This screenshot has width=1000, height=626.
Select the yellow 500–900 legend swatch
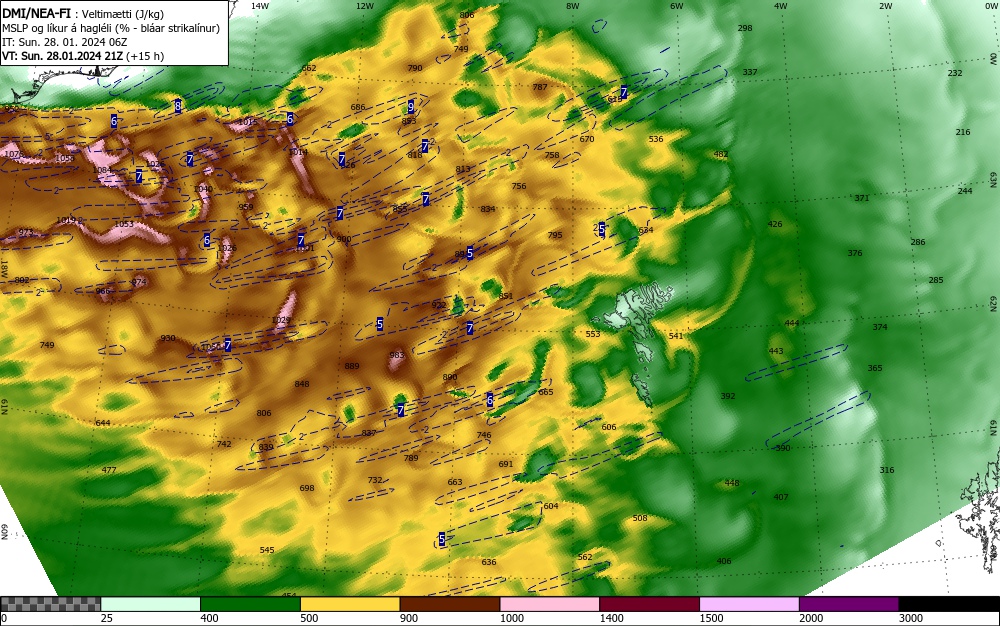pyautogui.click(x=350, y=604)
